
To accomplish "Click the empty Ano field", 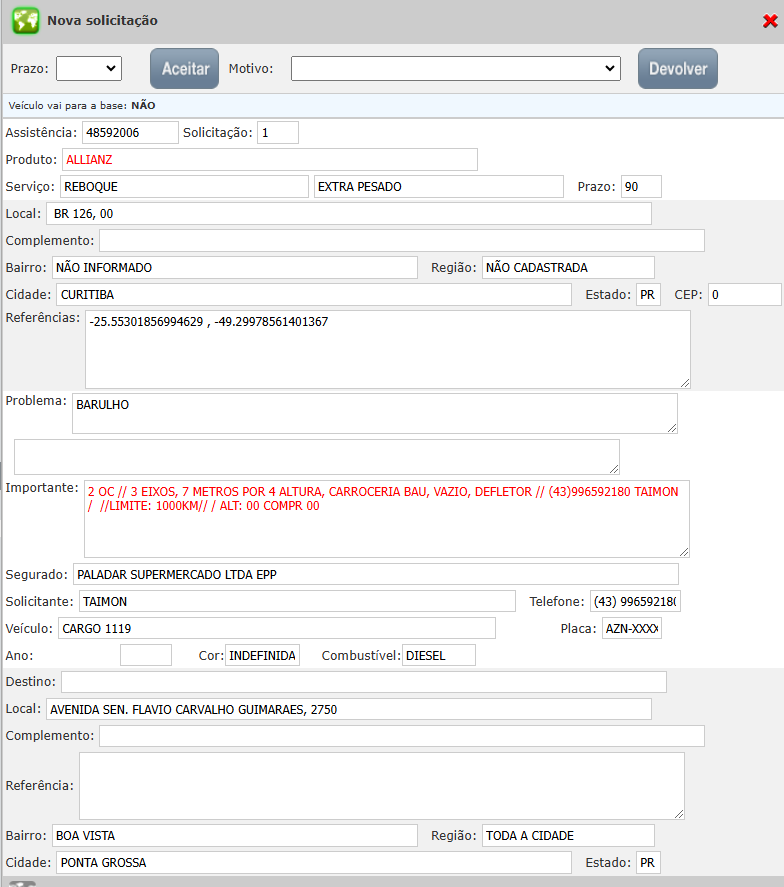I will pyautogui.click(x=145, y=655).
